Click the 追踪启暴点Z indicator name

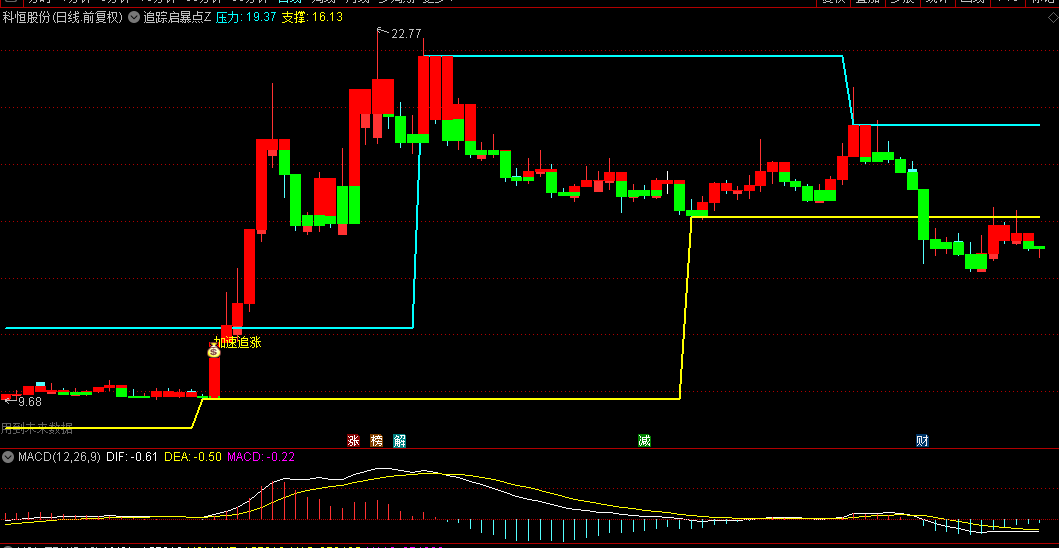[178, 18]
